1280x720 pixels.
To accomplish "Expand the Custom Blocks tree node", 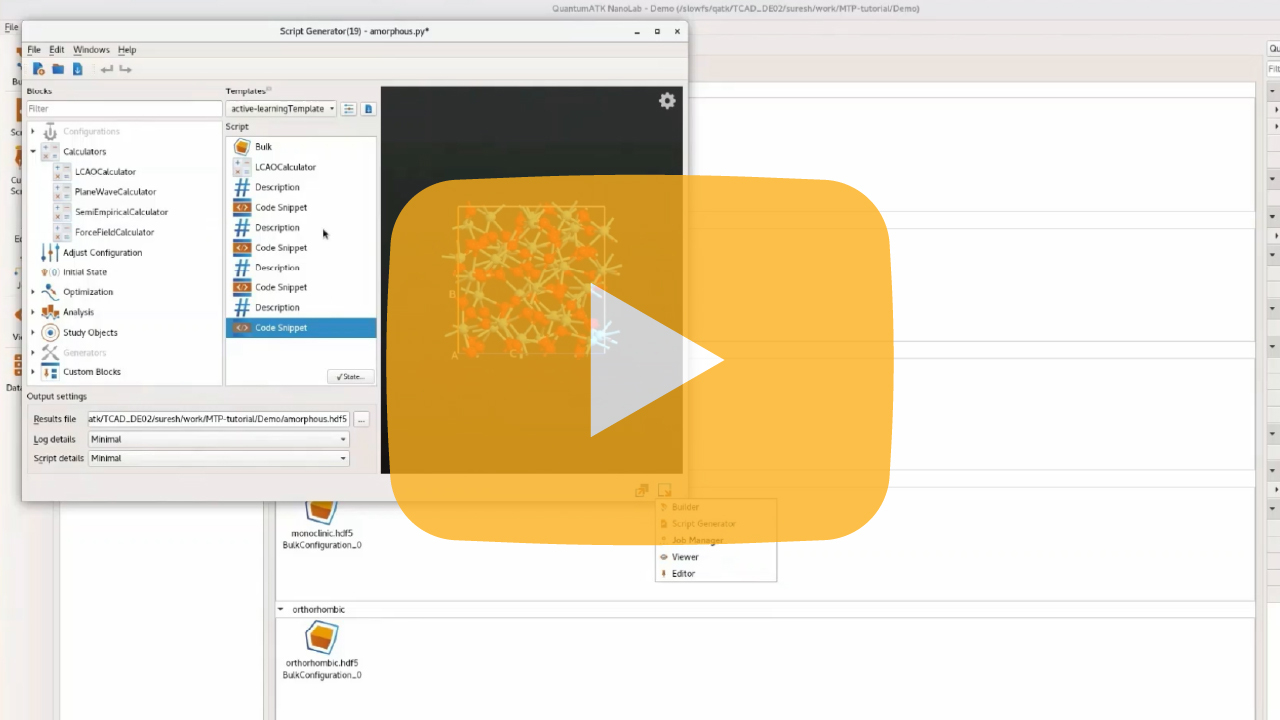I will pos(33,372).
